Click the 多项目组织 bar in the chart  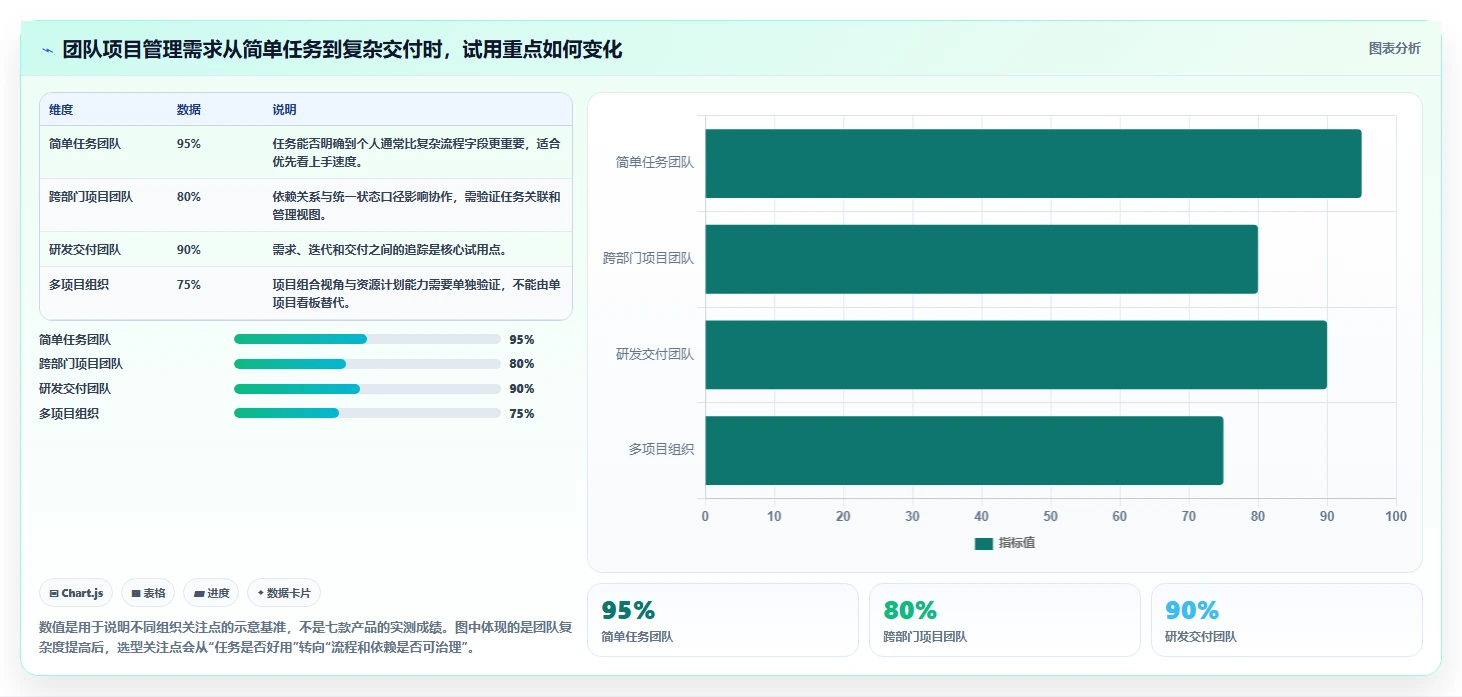click(x=964, y=451)
